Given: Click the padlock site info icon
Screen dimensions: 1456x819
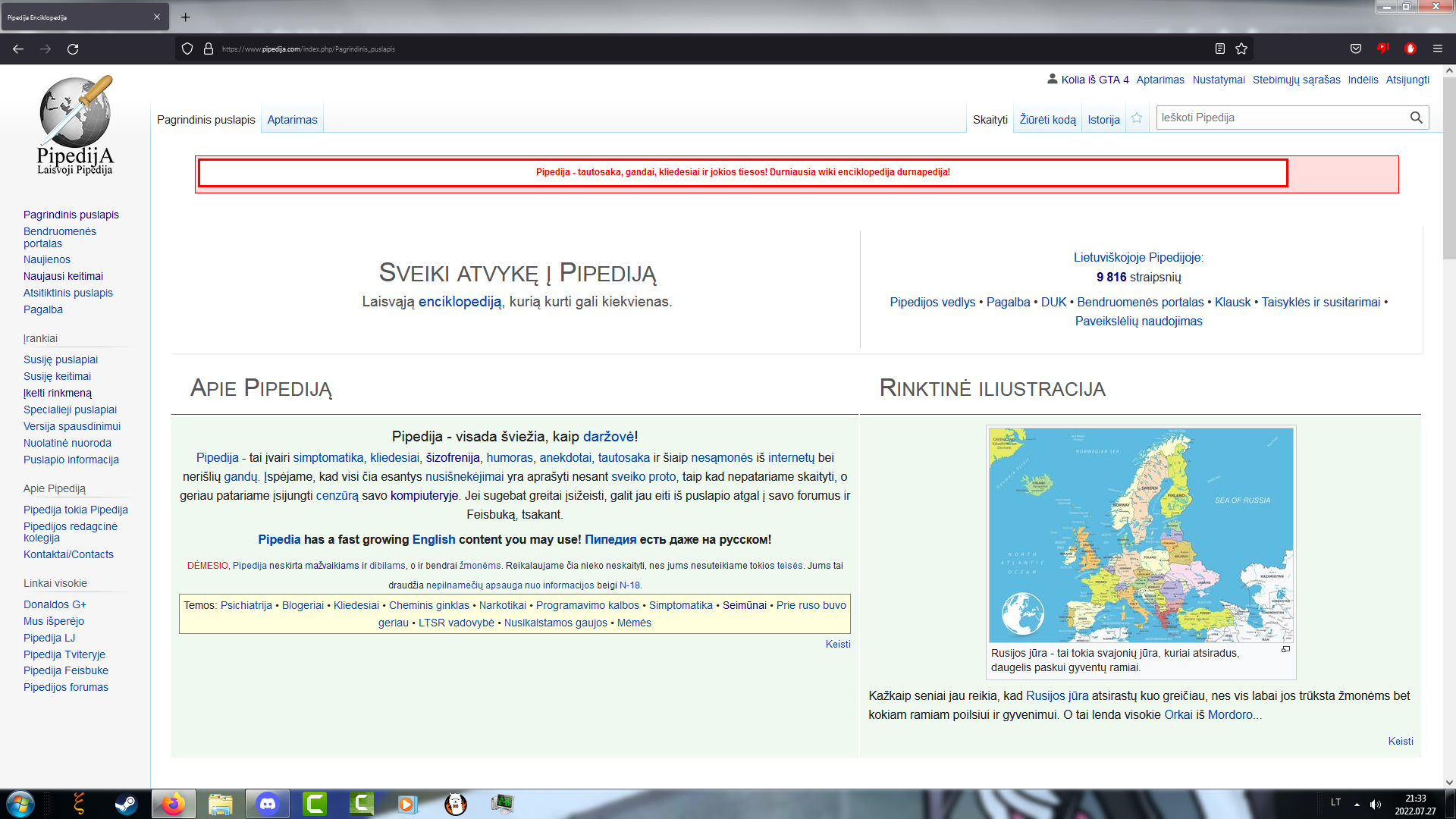Looking at the screenshot, I should 209,49.
